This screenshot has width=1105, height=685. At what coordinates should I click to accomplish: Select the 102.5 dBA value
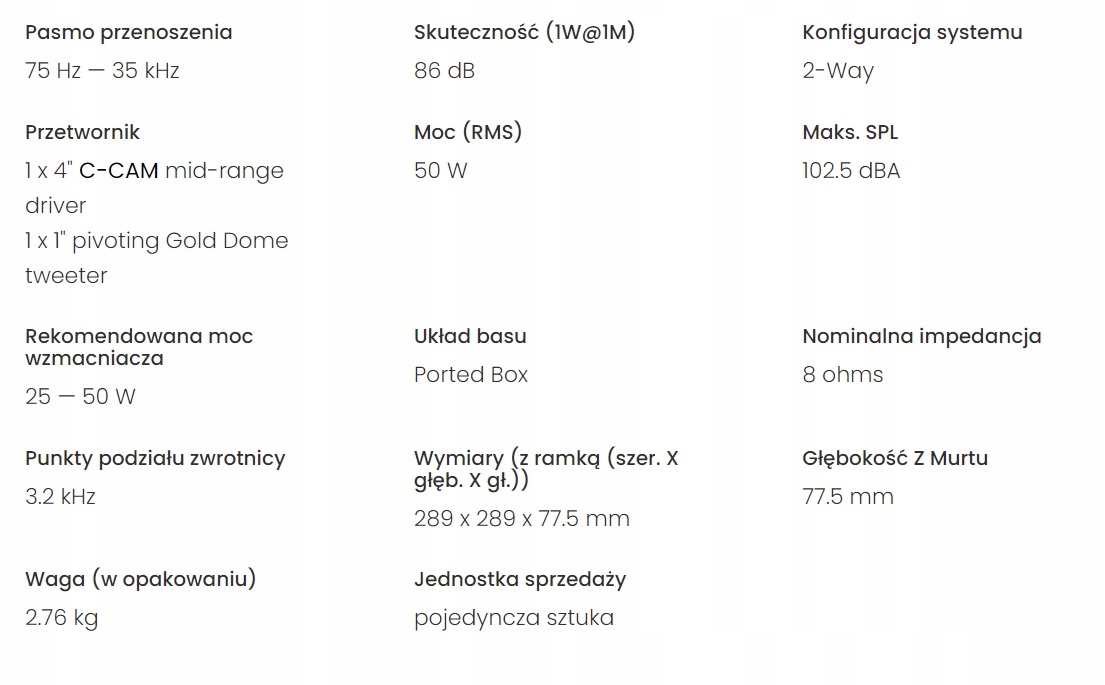851,171
